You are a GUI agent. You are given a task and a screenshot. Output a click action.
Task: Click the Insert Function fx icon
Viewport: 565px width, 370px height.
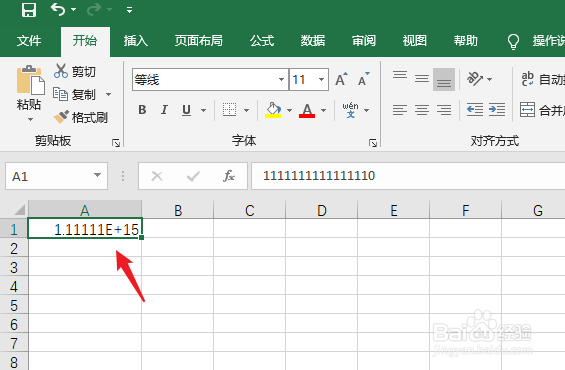[x=229, y=176]
